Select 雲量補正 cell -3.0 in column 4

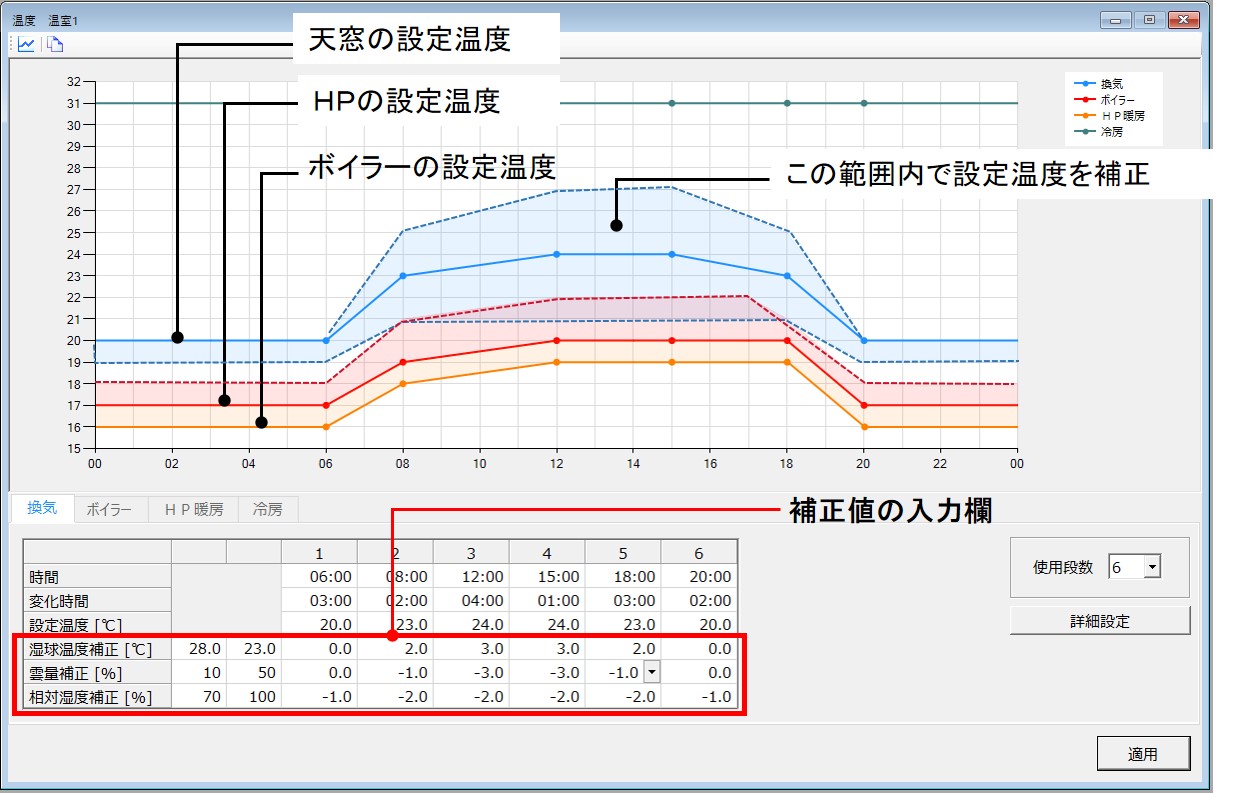[x=547, y=673]
